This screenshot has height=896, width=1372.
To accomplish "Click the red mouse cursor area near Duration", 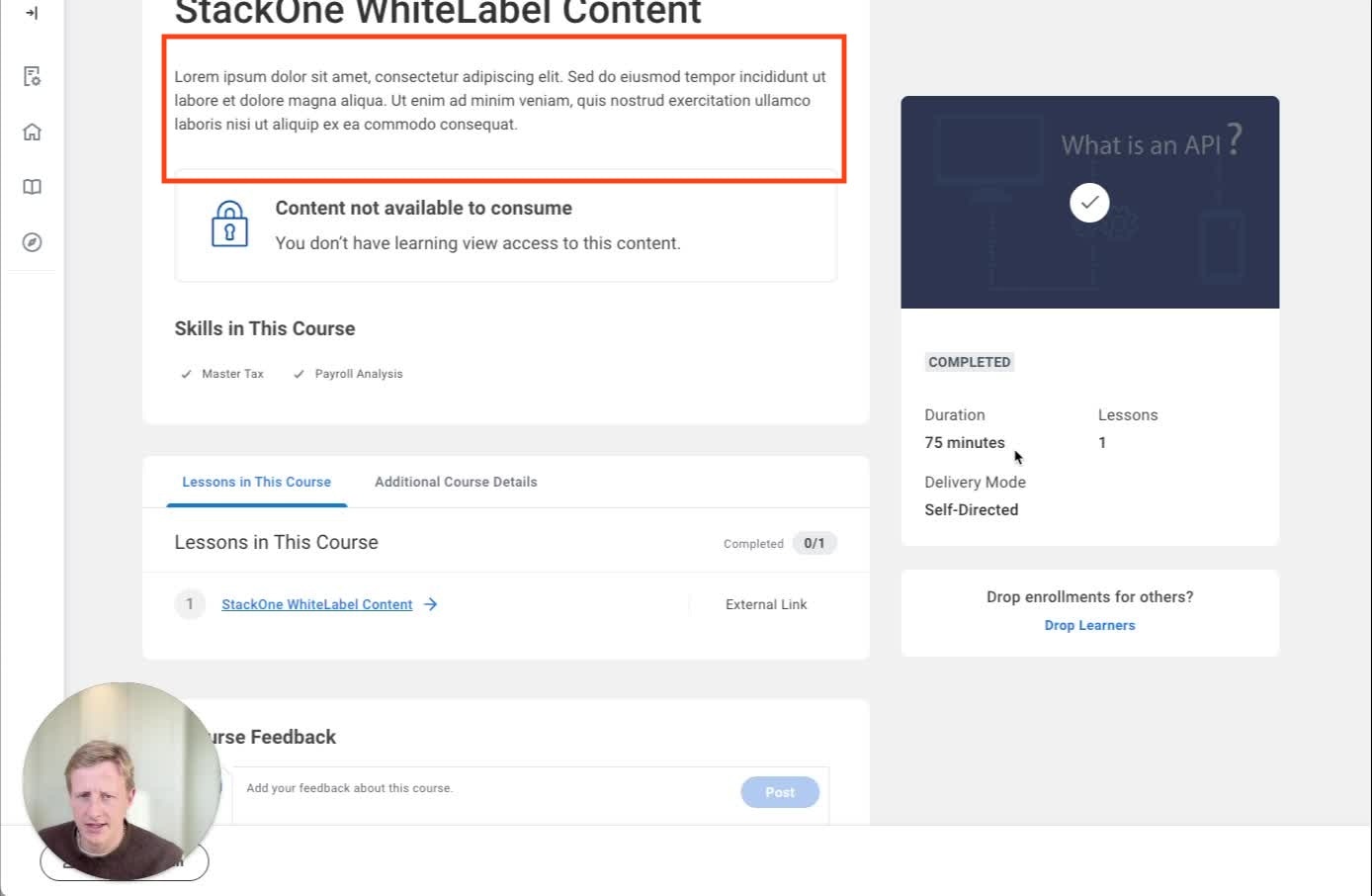I will click(1016, 456).
